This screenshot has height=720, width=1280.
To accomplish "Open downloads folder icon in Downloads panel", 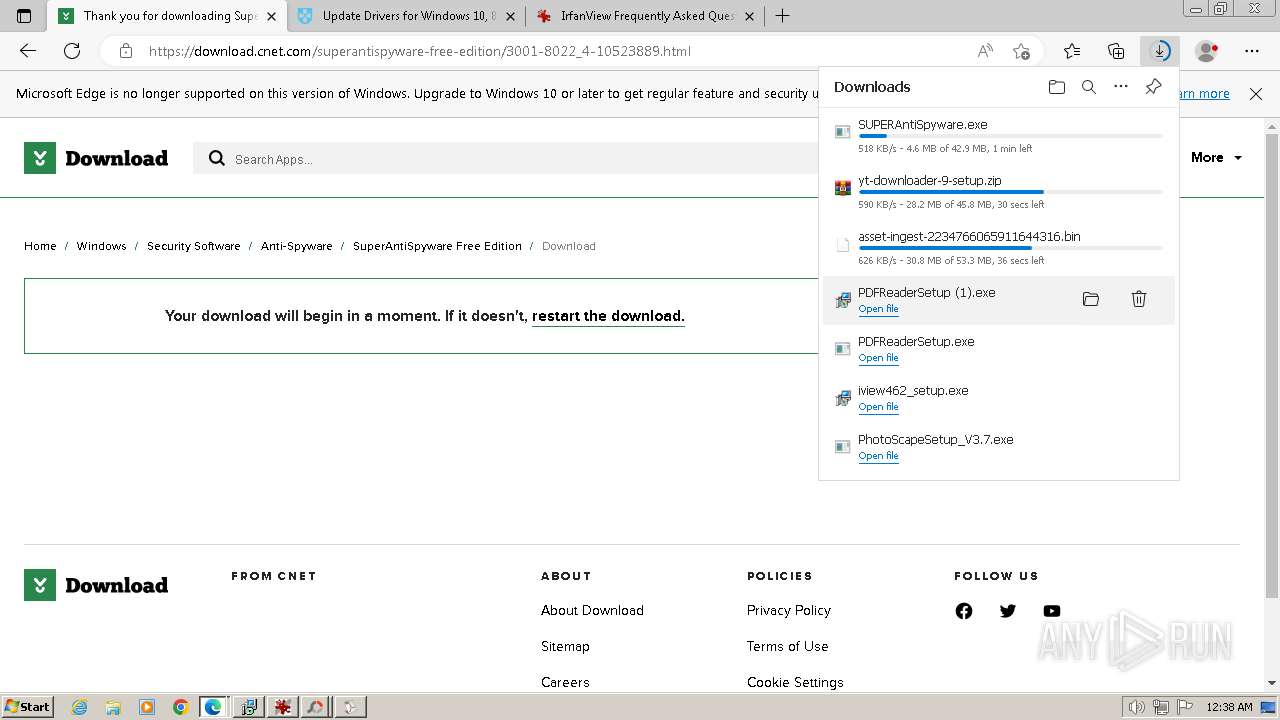I will [x=1057, y=87].
